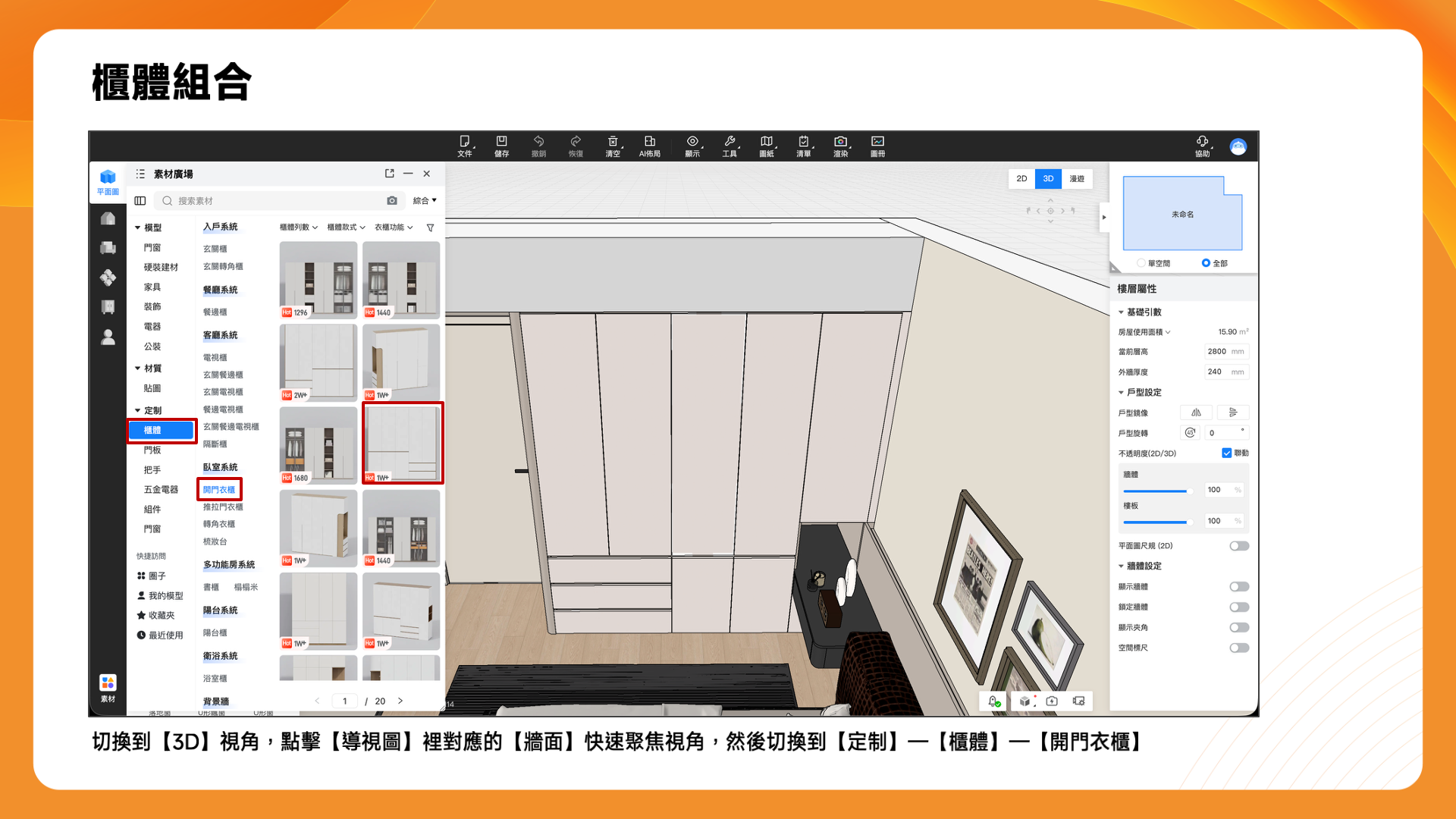Switch to the 漫遊 walkthrough tab
This screenshot has width=1456, height=819.
(x=1077, y=179)
